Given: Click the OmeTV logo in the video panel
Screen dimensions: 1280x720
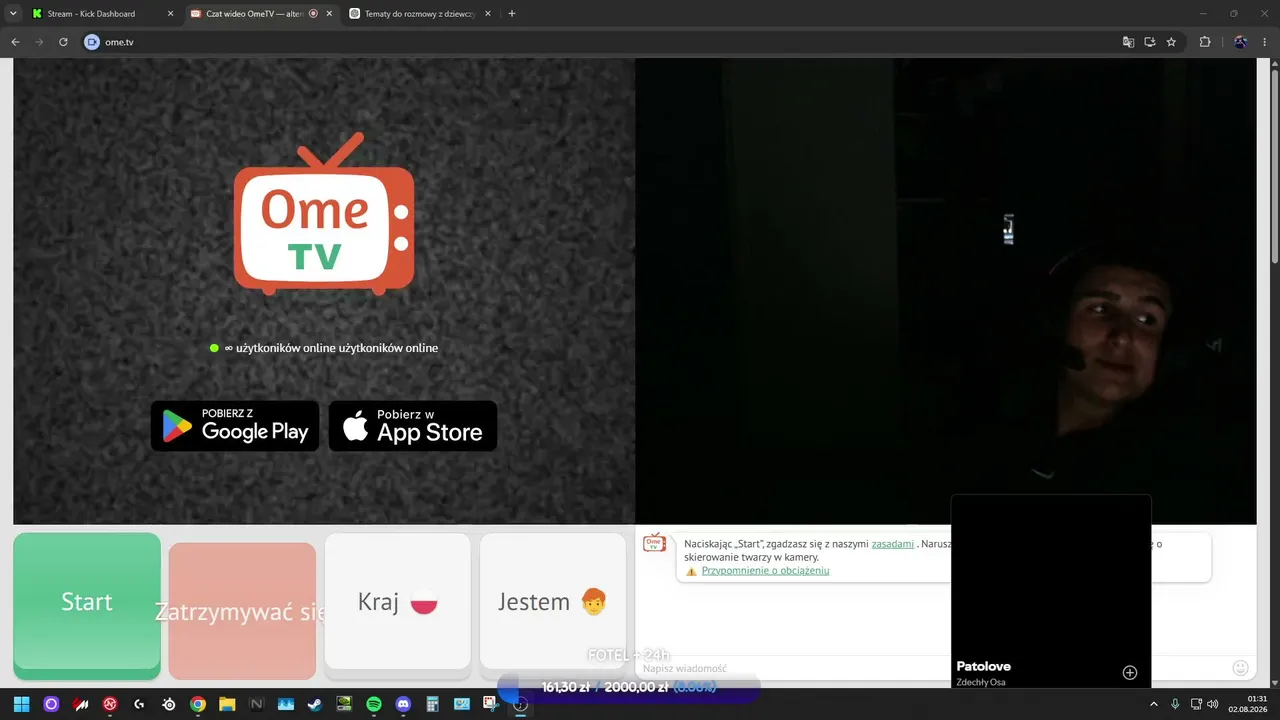Looking at the screenshot, I should (x=324, y=214).
